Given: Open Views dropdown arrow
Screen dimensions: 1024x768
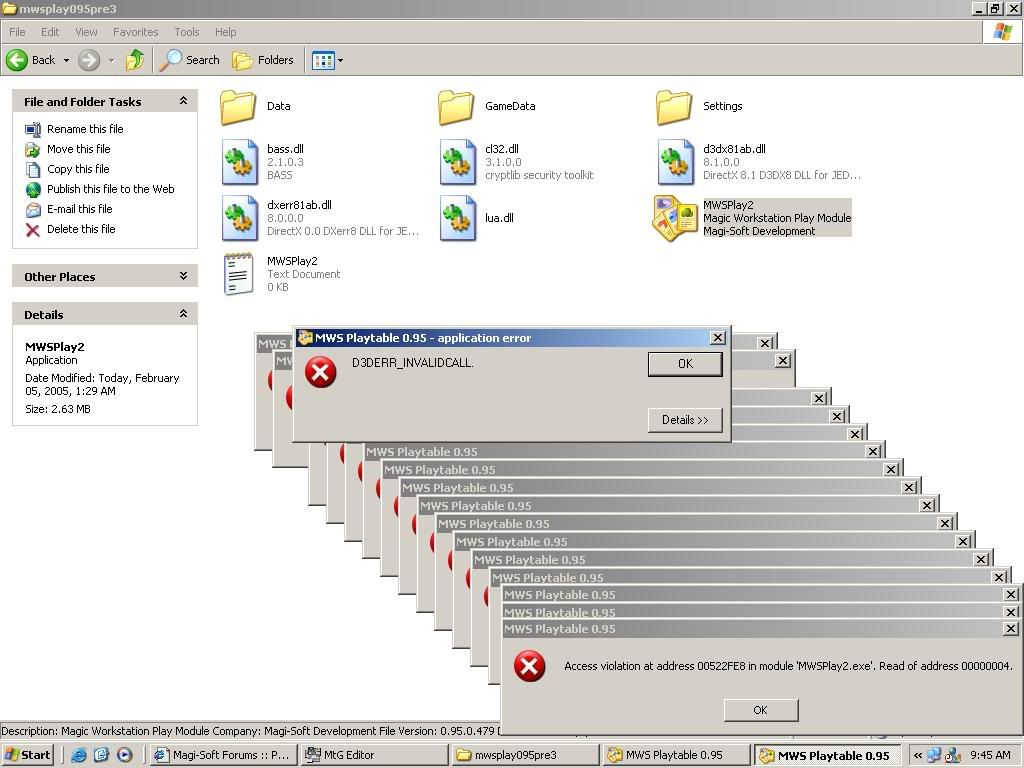Looking at the screenshot, I should tap(340, 61).
